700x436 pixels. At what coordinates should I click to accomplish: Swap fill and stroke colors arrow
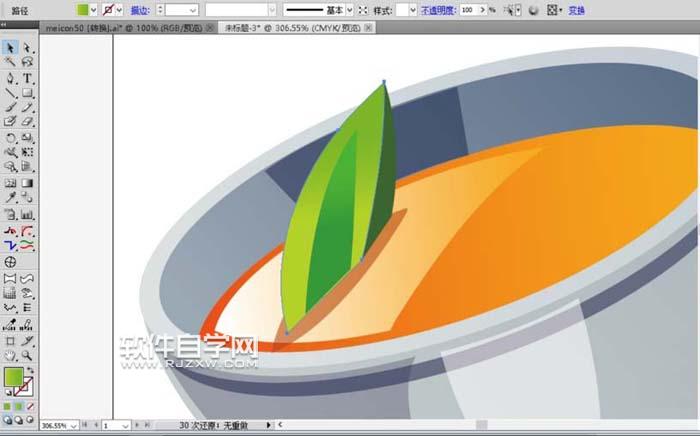tap(30, 370)
